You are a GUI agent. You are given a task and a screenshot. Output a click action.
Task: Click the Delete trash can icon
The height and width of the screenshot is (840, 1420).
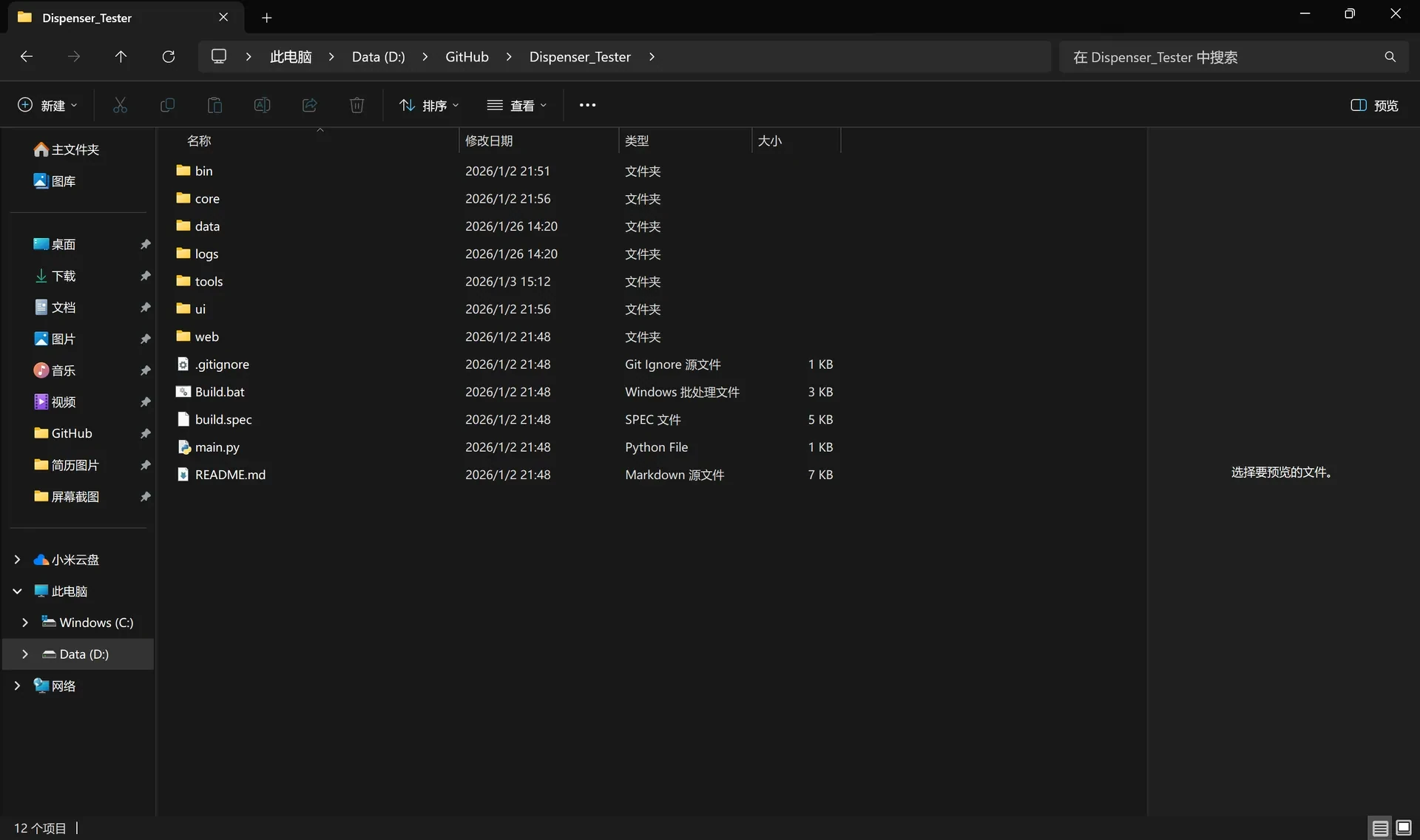(356, 105)
